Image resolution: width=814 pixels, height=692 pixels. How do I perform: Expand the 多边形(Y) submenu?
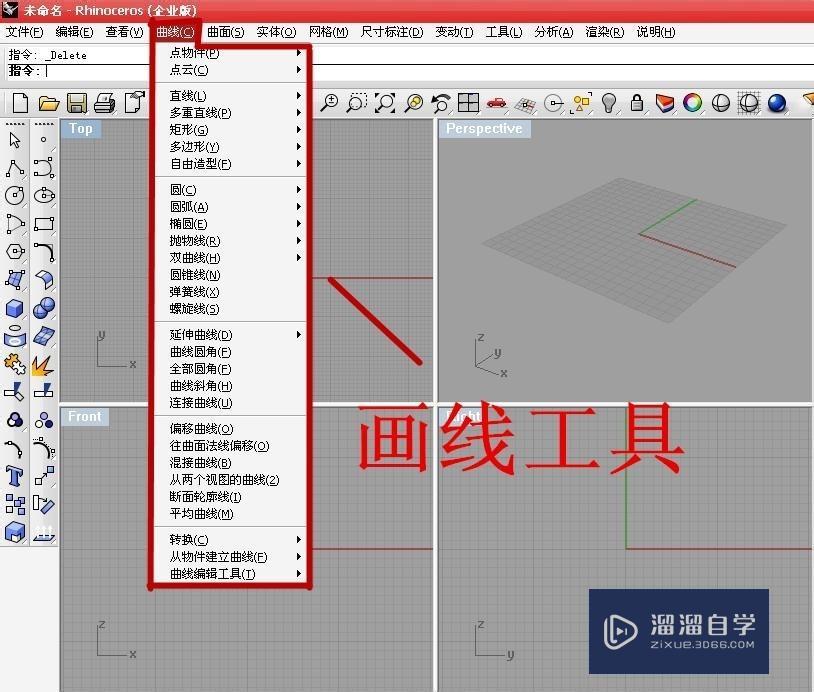tap(230, 147)
